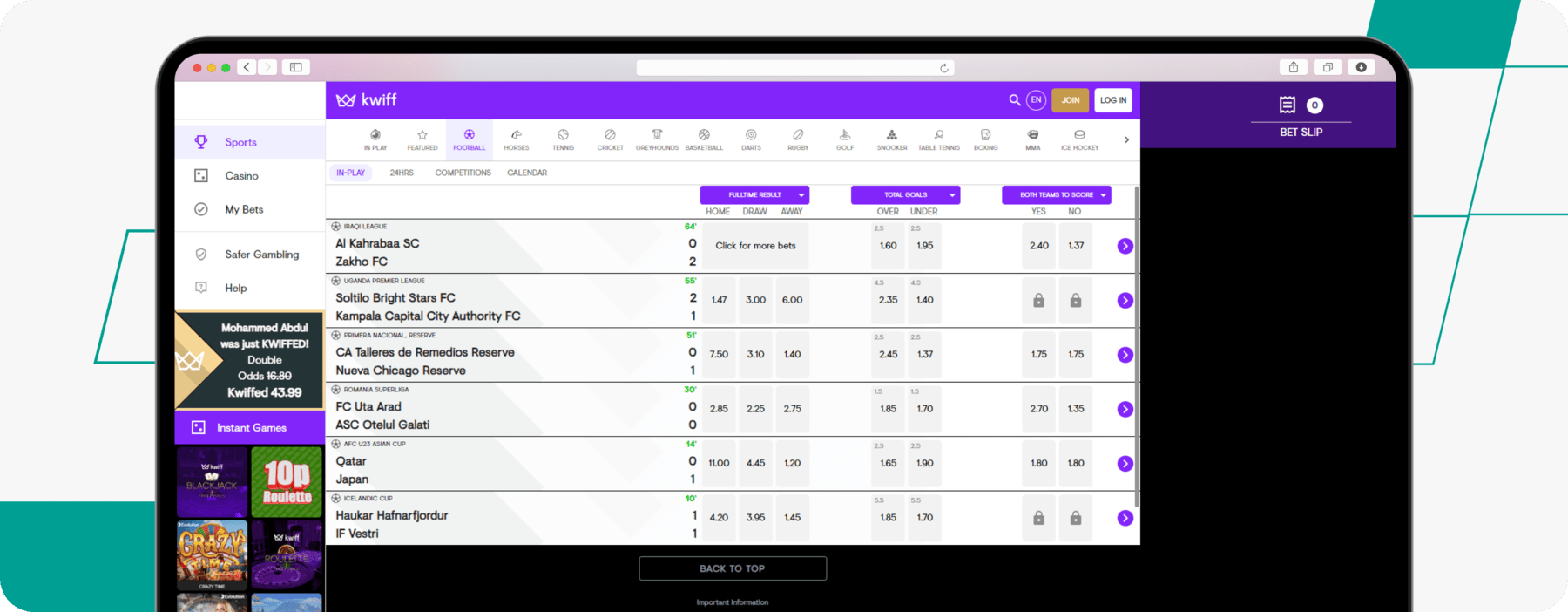1568x612 pixels.
Task: Open the Tennis category
Action: tap(564, 139)
